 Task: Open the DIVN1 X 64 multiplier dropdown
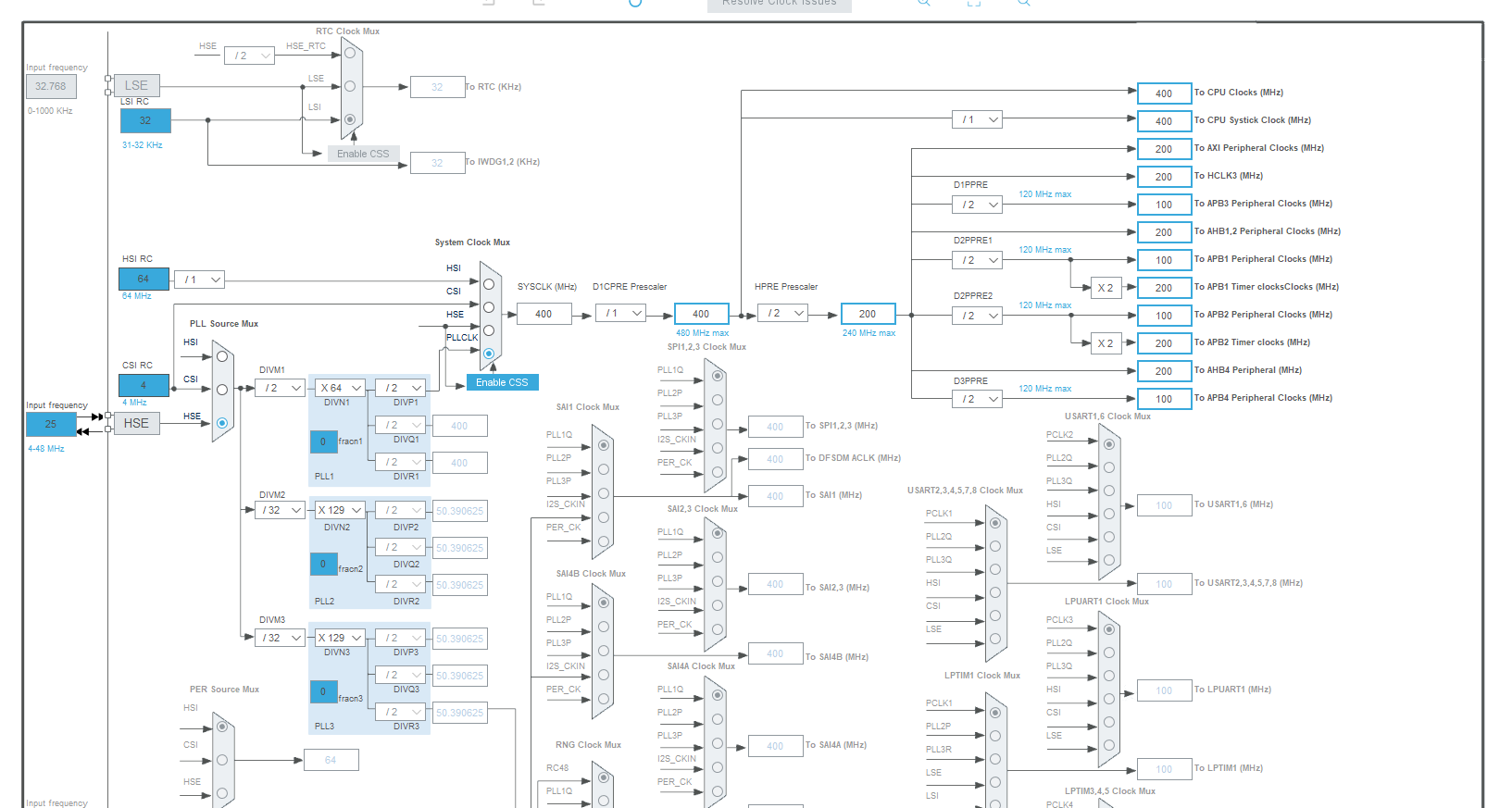click(x=340, y=388)
